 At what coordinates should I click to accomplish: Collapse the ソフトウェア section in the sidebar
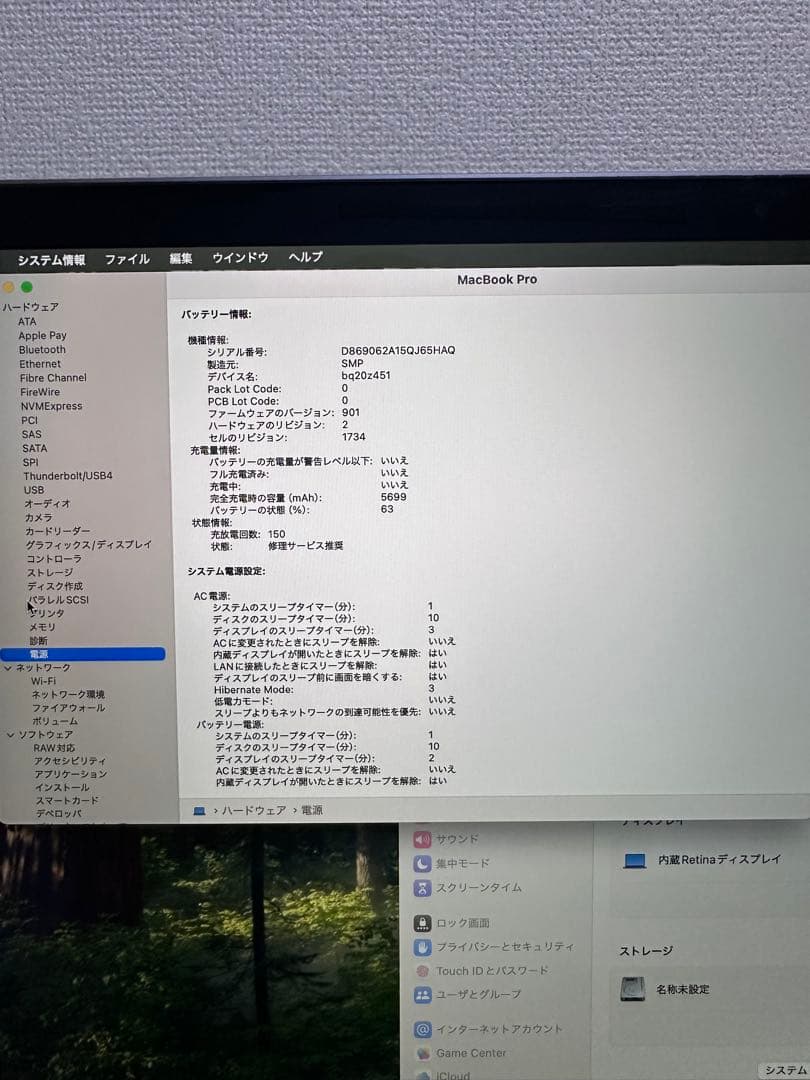(8, 734)
